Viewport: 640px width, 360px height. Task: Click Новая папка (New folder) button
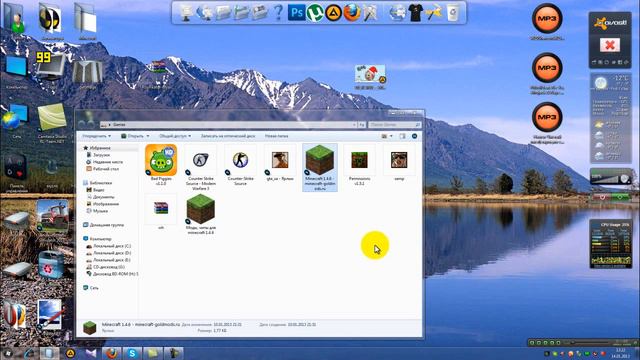[x=276, y=136]
